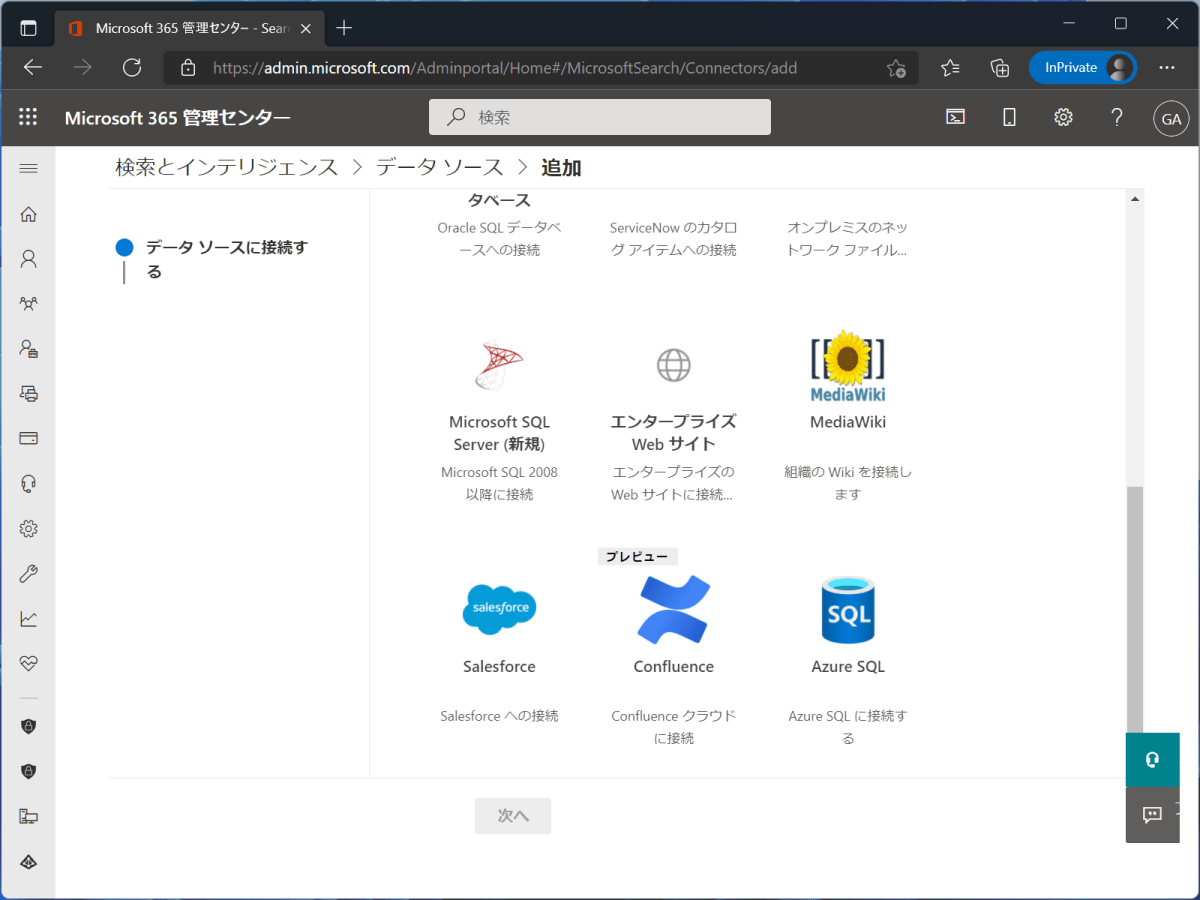Go to データ ソース breadcrumb
1200x900 pixels.
[440, 168]
